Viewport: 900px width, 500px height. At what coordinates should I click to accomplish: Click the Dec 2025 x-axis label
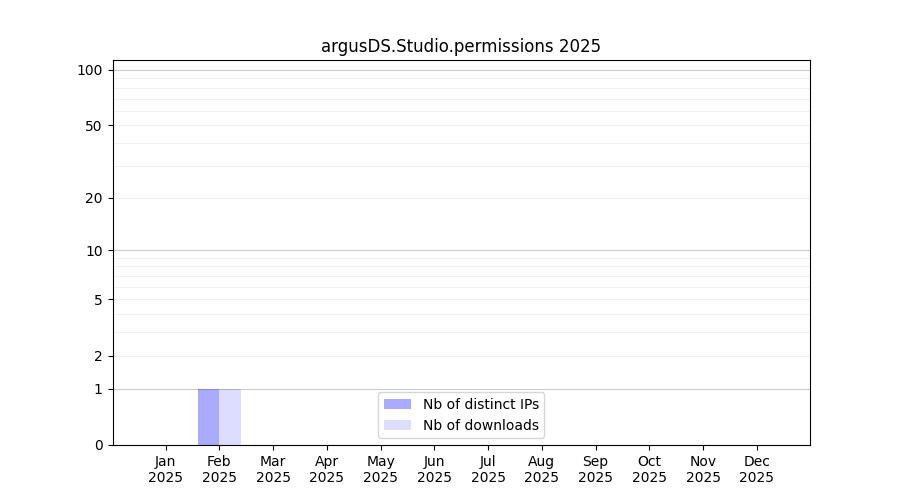pyautogui.click(x=756, y=469)
